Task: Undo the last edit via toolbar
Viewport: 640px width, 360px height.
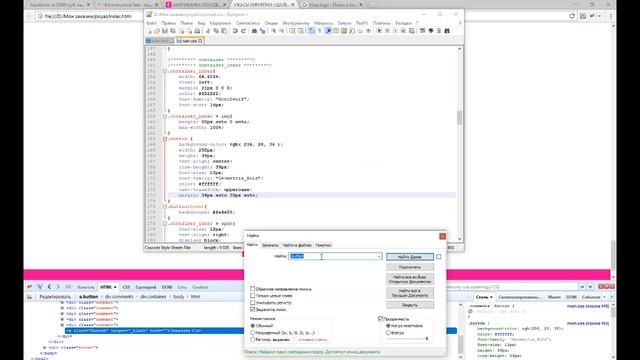Action: [235, 31]
